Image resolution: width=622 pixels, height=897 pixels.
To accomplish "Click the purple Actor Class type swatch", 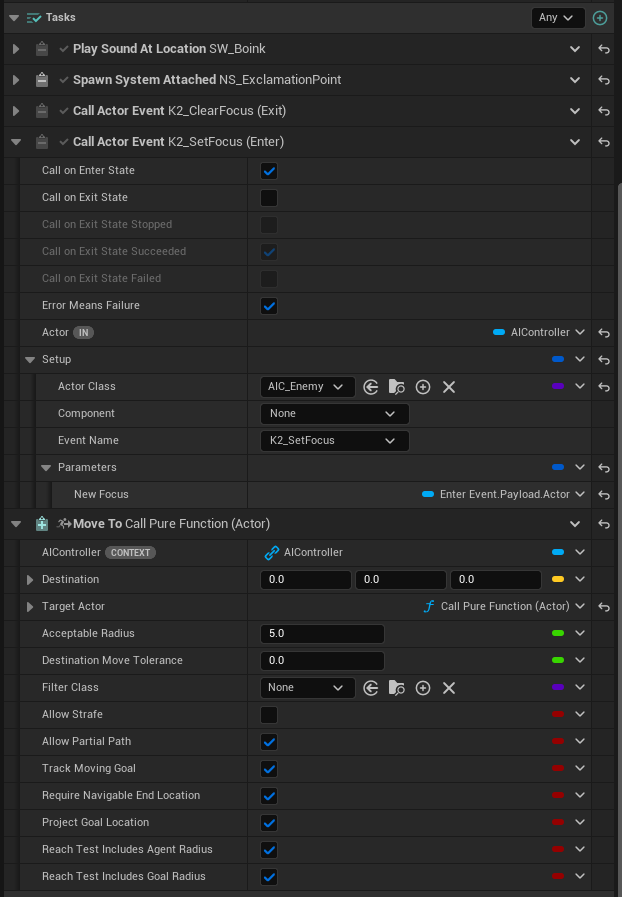I will 558,386.
